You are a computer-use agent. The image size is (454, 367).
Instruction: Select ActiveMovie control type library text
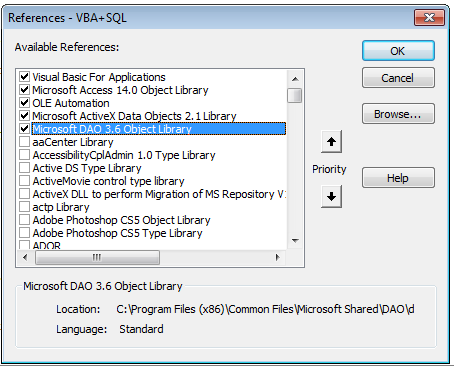(108, 181)
